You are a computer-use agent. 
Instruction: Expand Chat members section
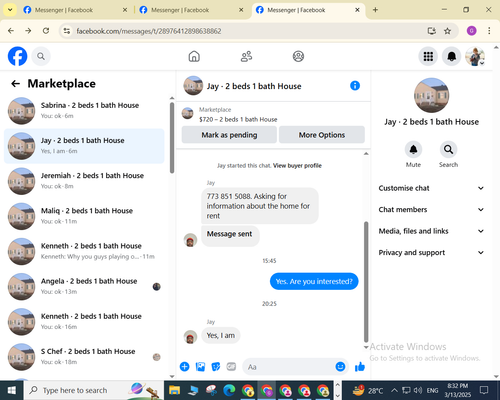(x=431, y=210)
